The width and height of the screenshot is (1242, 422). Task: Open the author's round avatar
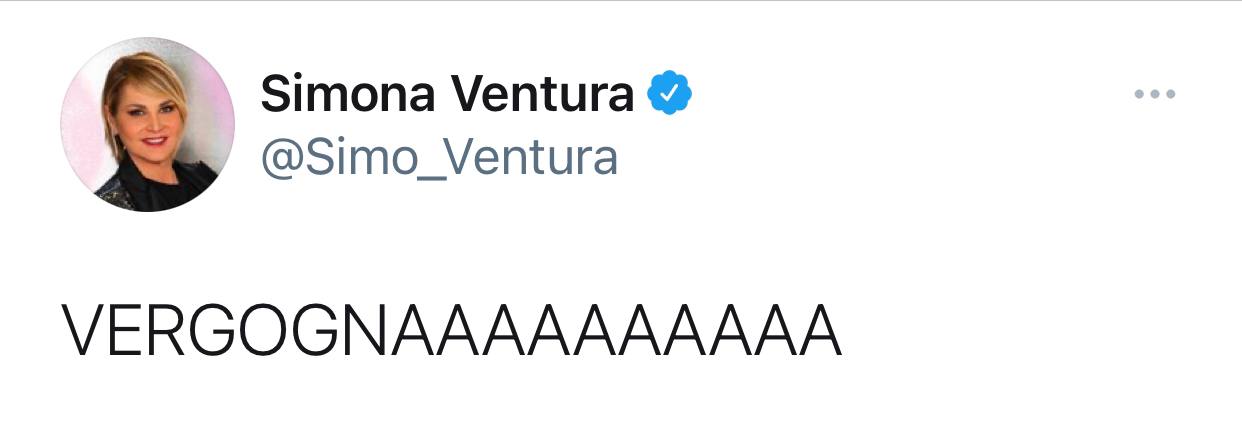[x=148, y=125]
